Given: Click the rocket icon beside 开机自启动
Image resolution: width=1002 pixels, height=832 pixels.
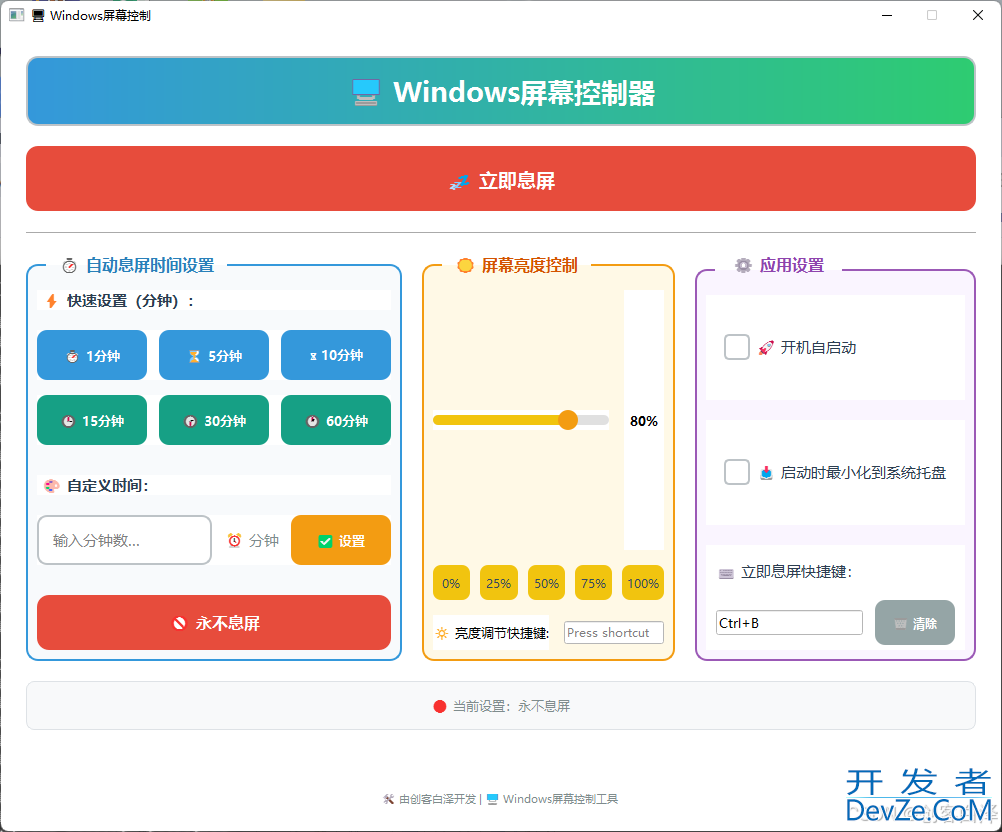Looking at the screenshot, I should click(x=766, y=348).
